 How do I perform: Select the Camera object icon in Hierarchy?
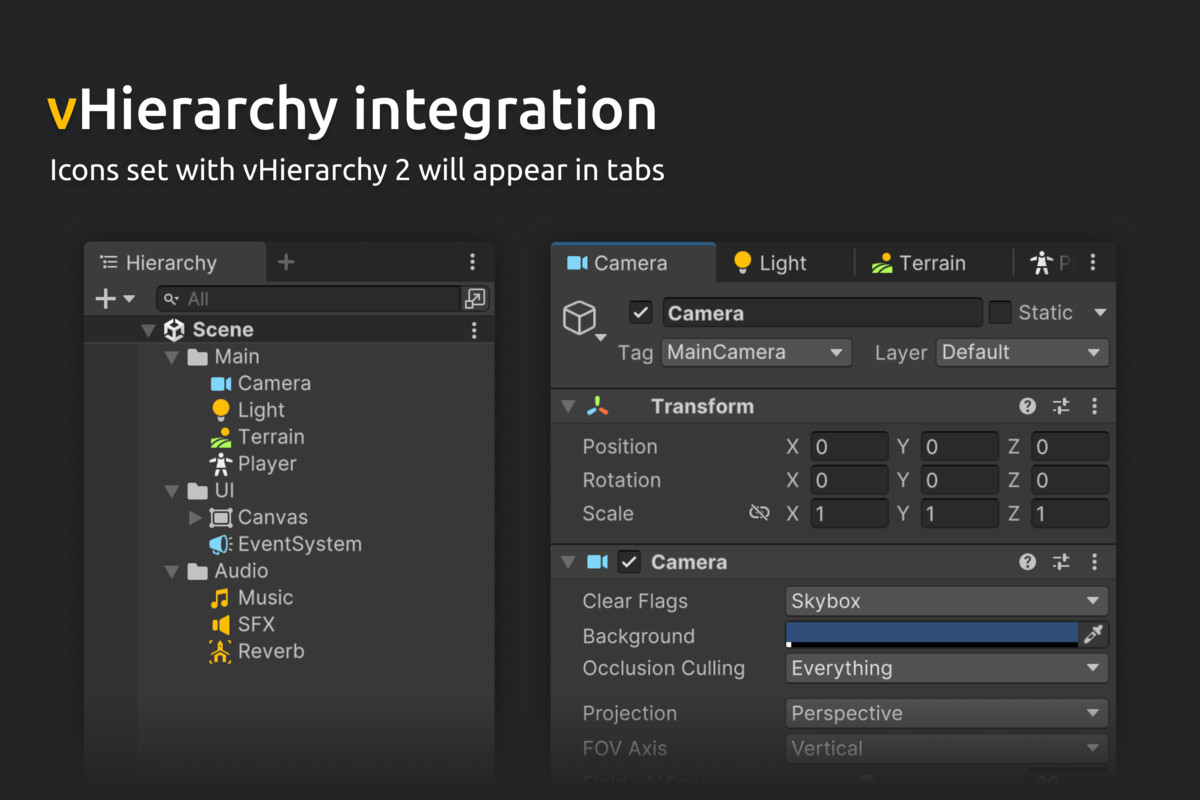(x=221, y=383)
